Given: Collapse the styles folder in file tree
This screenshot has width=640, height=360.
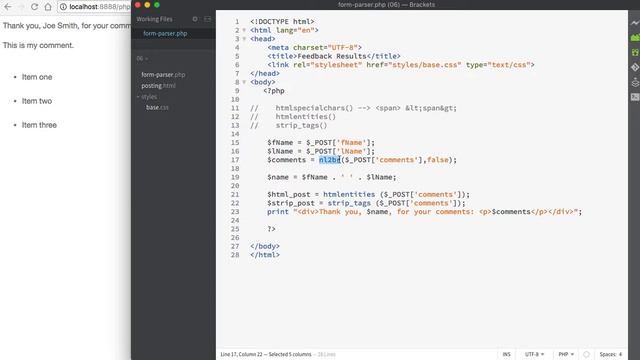Looking at the screenshot, I should (x=138, y=97).
